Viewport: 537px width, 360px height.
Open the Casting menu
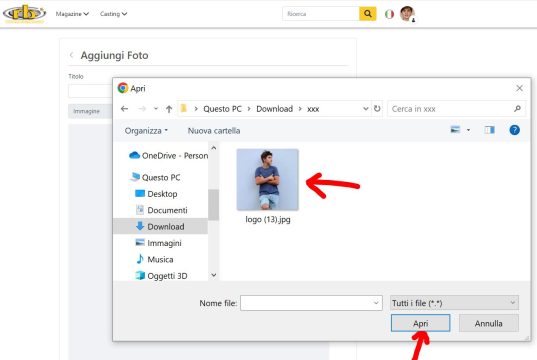pyautogui.click(x=113, y=14)
